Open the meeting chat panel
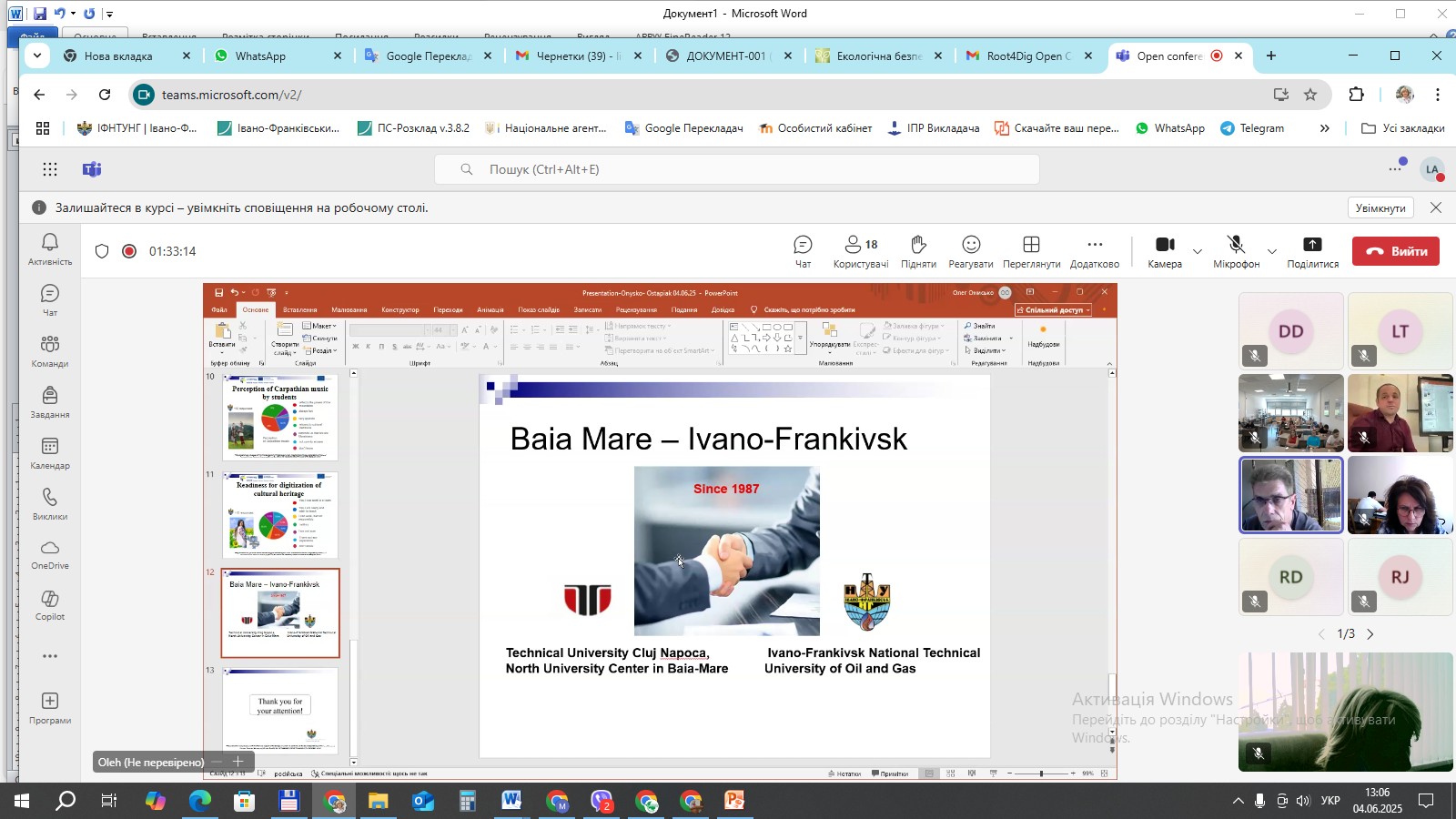 point(803,251)
